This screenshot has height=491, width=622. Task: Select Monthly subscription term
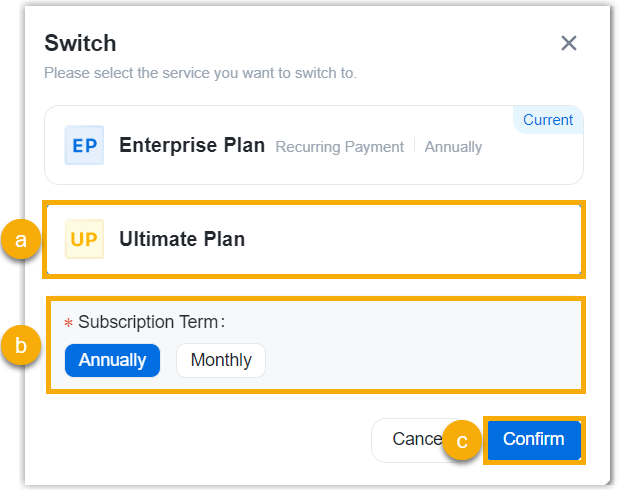point(221,360)
